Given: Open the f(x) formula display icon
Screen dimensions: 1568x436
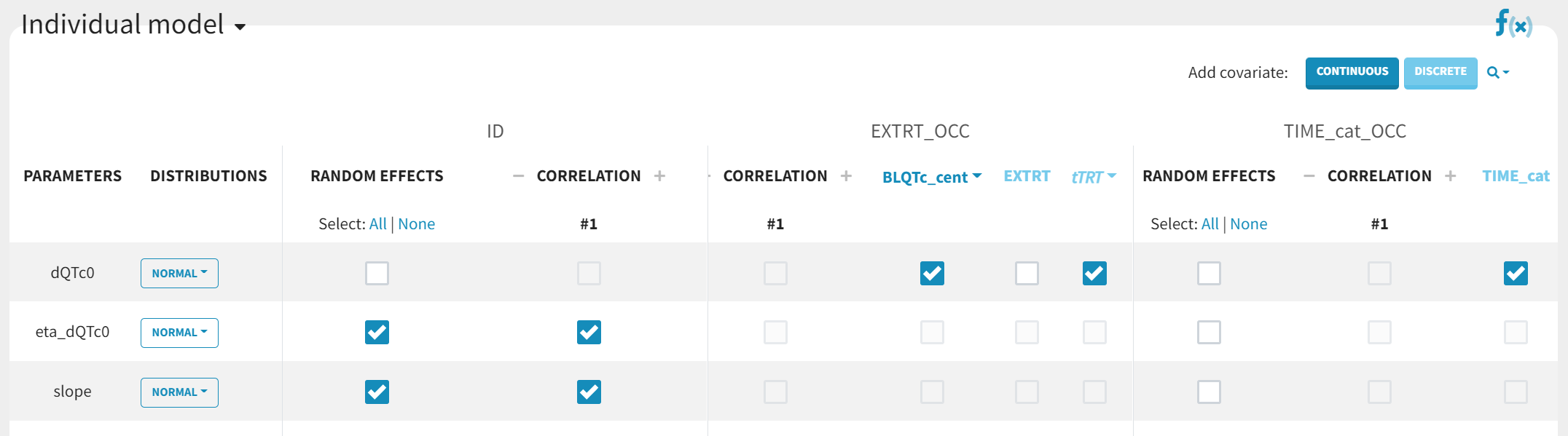Looking at the screenshot, I should [x=1513, y=24].
